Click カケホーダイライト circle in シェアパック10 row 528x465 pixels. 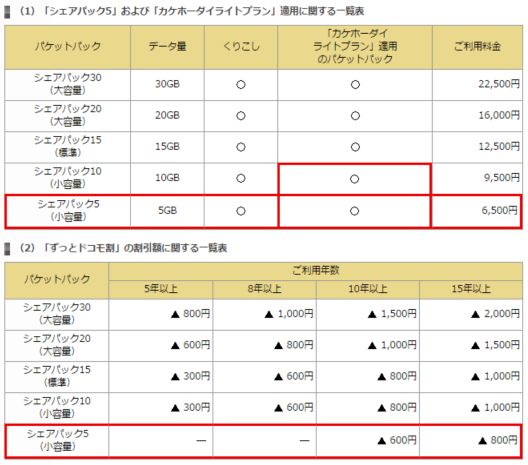click(x=355, y=179)
